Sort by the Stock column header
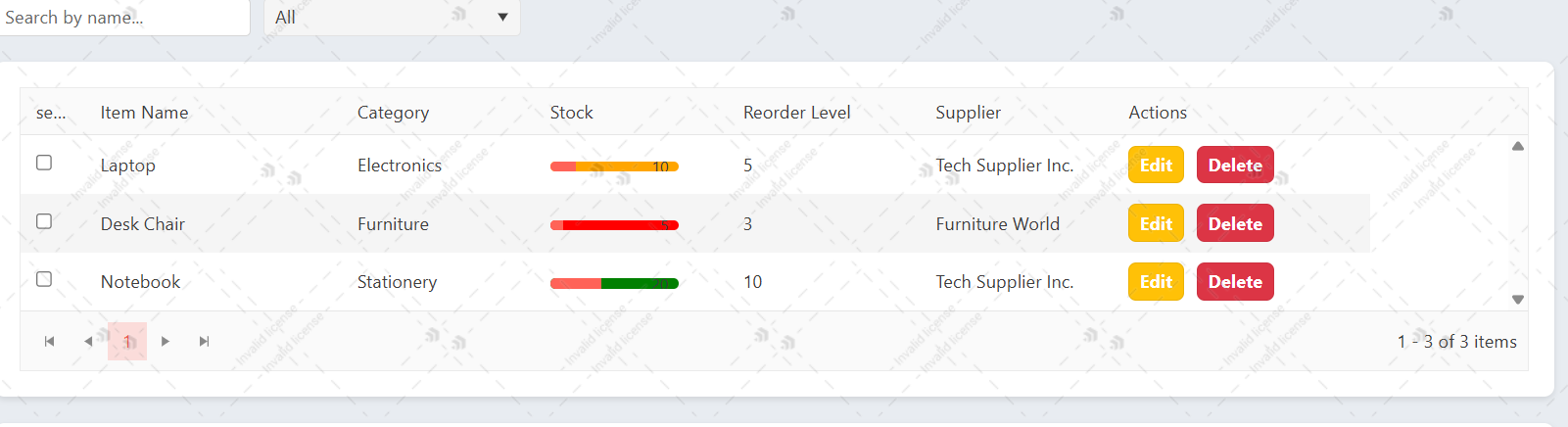The width and height of the screenshot is (1568, 427). tap(572, 113)
